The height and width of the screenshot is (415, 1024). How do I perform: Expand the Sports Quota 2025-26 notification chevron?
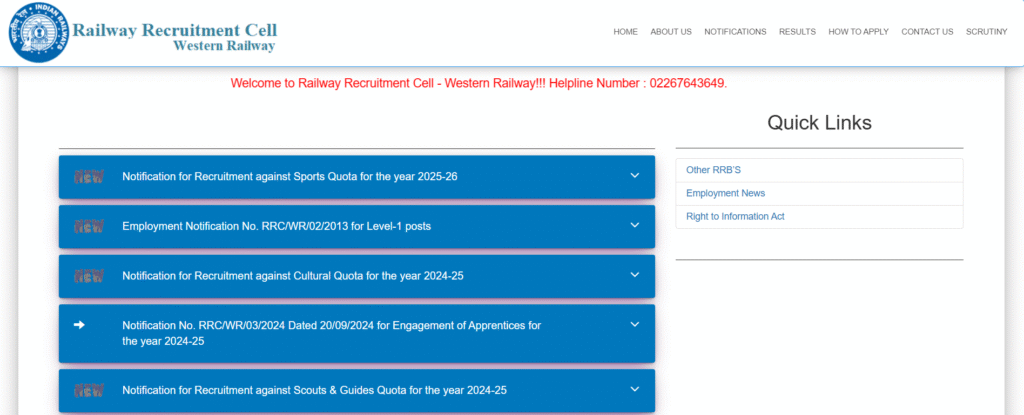coord(634,176)
